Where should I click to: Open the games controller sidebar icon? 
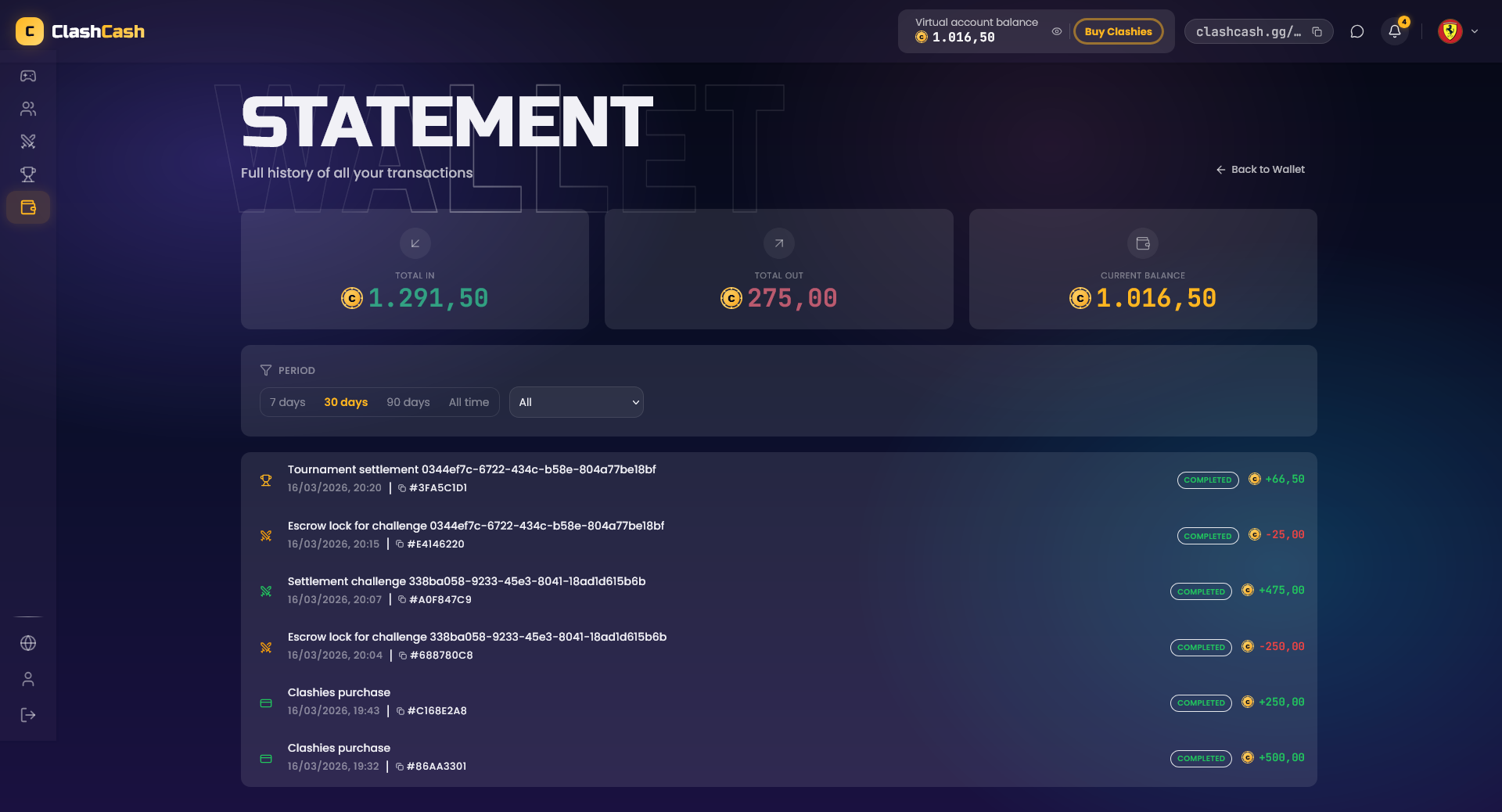(28, 76)
